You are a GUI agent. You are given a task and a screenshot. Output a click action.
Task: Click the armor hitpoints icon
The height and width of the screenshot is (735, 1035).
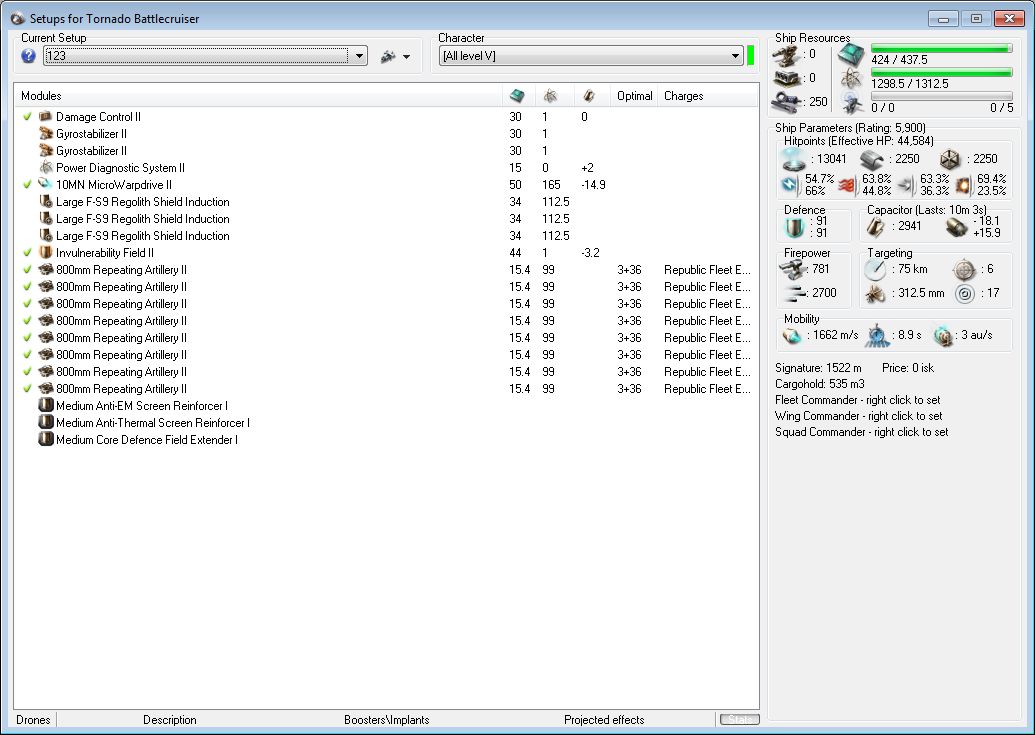[872, 159]
